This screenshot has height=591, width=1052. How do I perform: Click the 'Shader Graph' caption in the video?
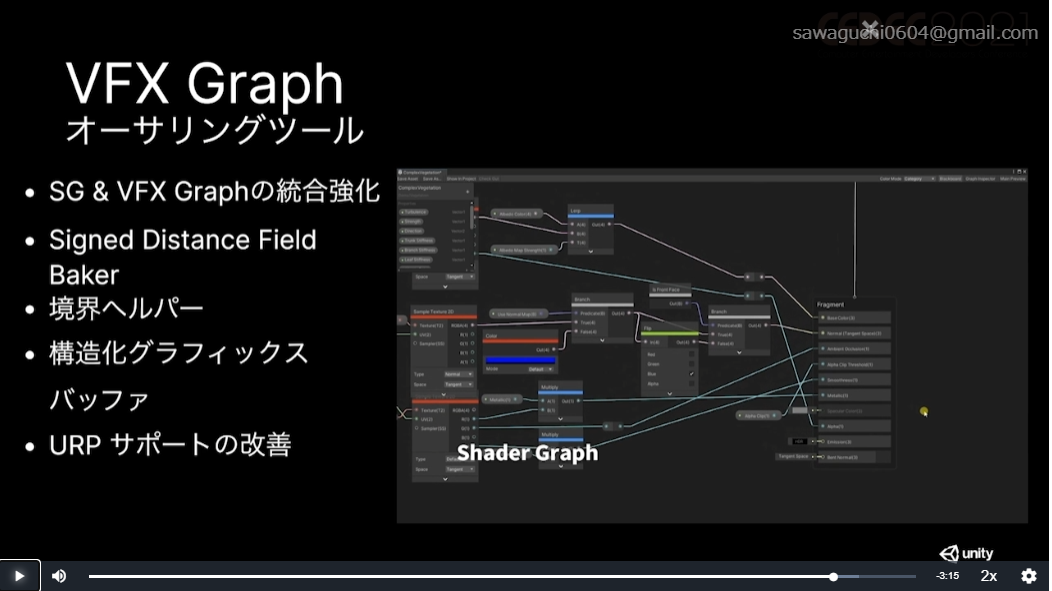coord(527,453)
